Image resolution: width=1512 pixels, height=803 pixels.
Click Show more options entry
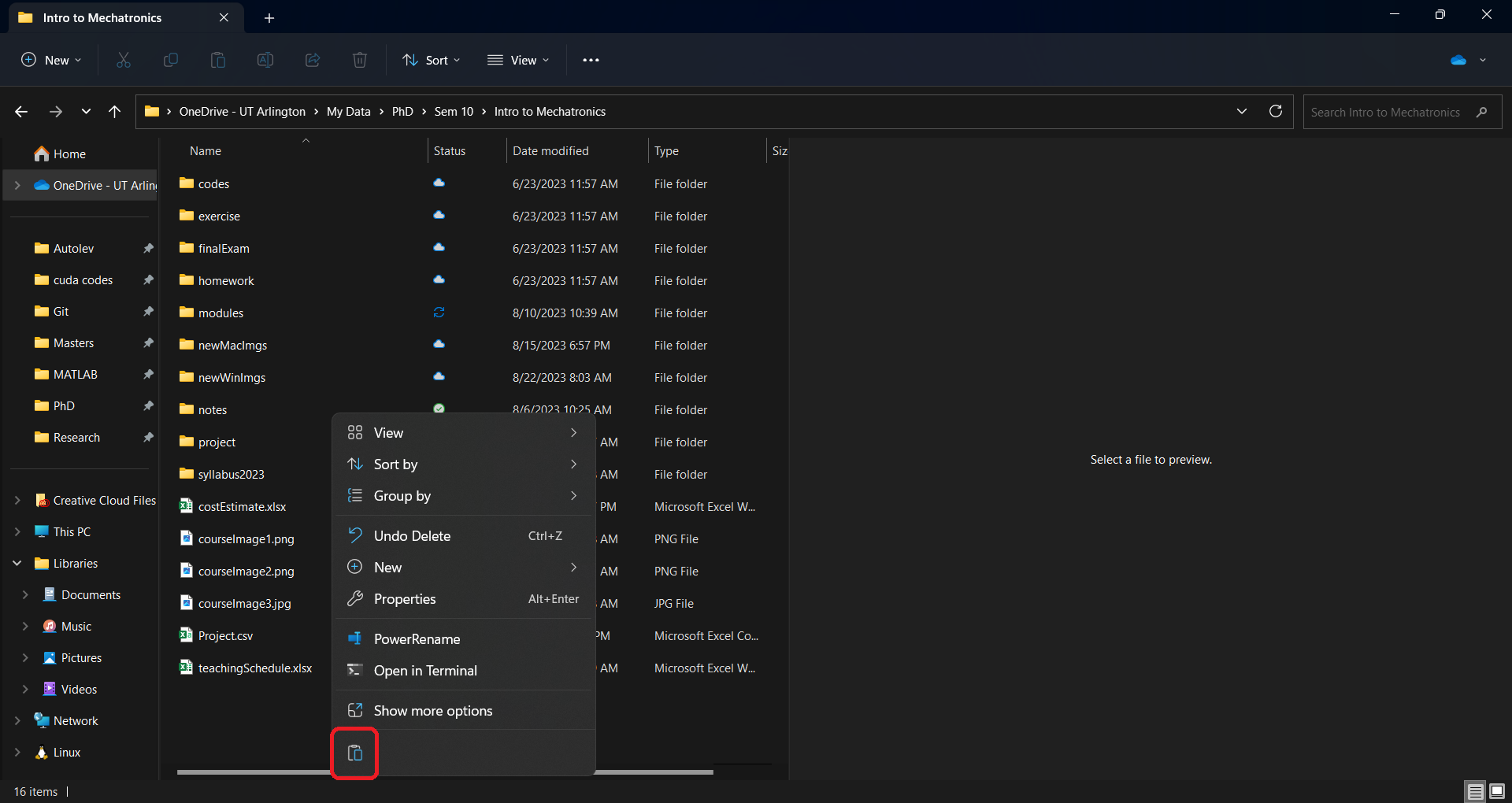tap(432, 711)
